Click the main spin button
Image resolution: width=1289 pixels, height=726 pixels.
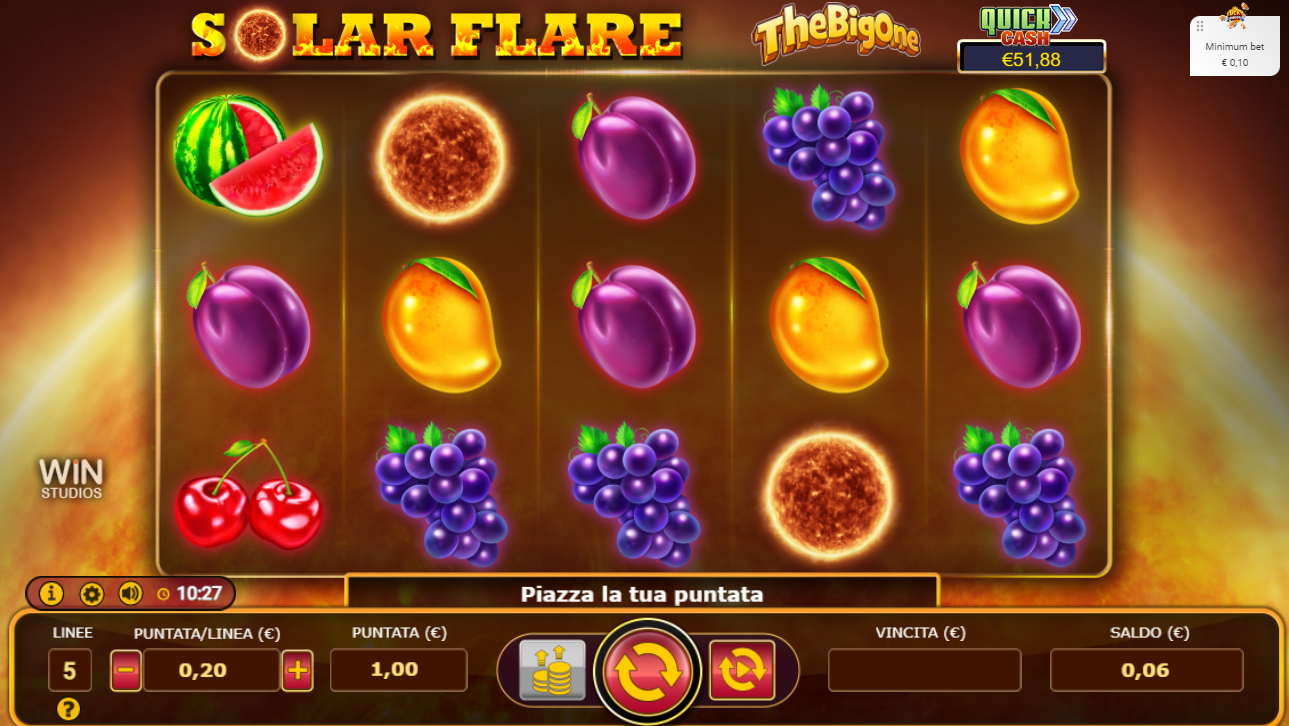(x=648, y=671)
